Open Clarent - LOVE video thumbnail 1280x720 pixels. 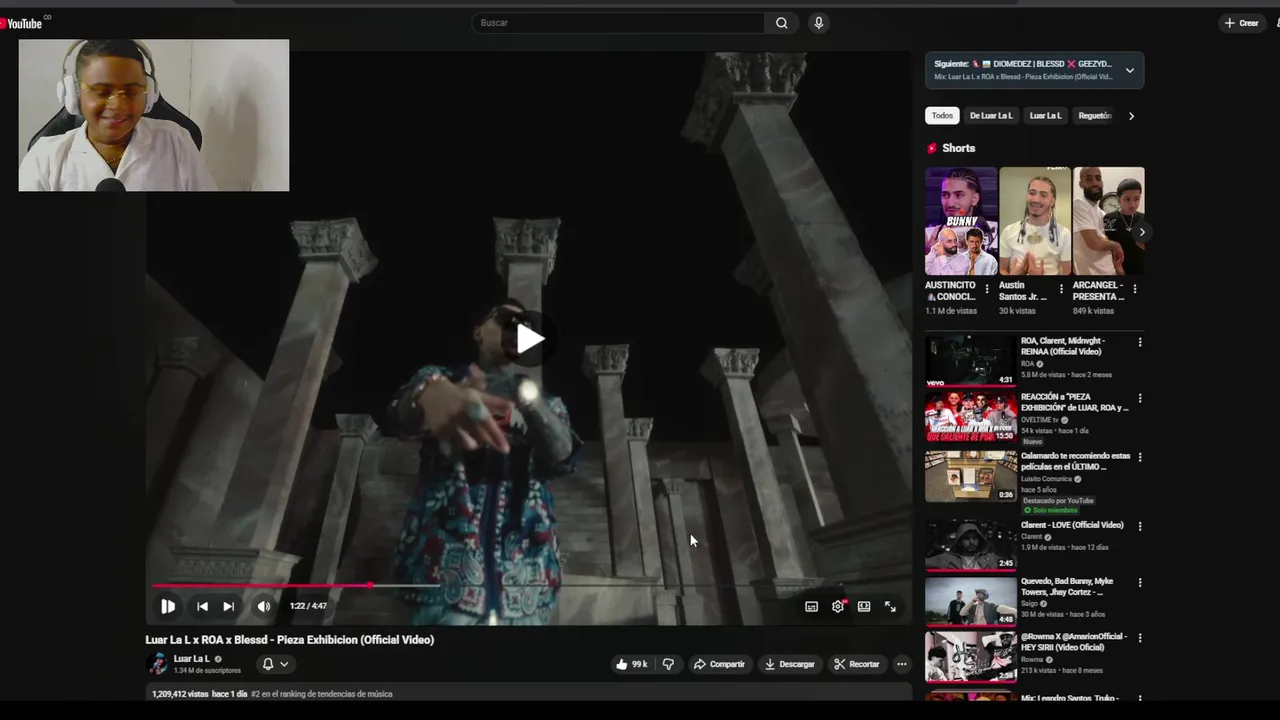pos(970,545)
